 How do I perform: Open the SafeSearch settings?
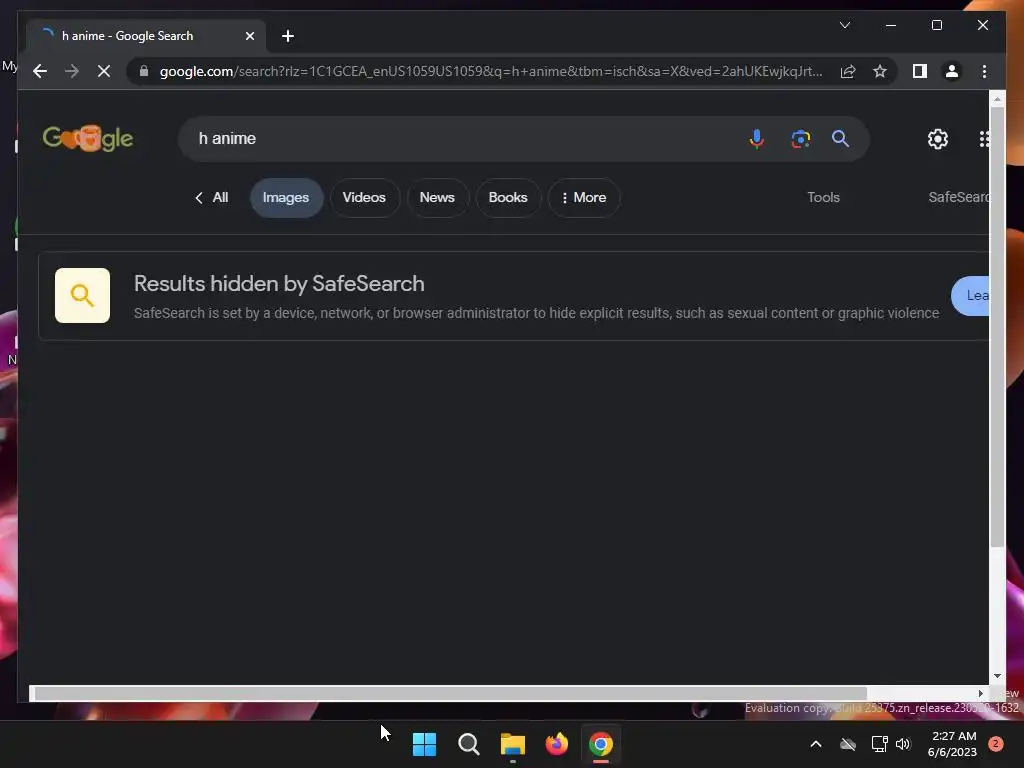(959, 197)
